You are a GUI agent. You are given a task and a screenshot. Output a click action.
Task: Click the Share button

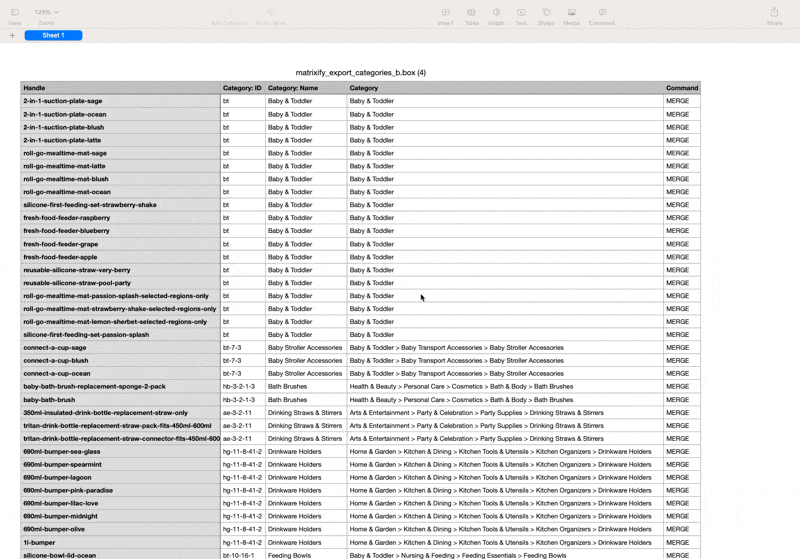coord(774,14)
